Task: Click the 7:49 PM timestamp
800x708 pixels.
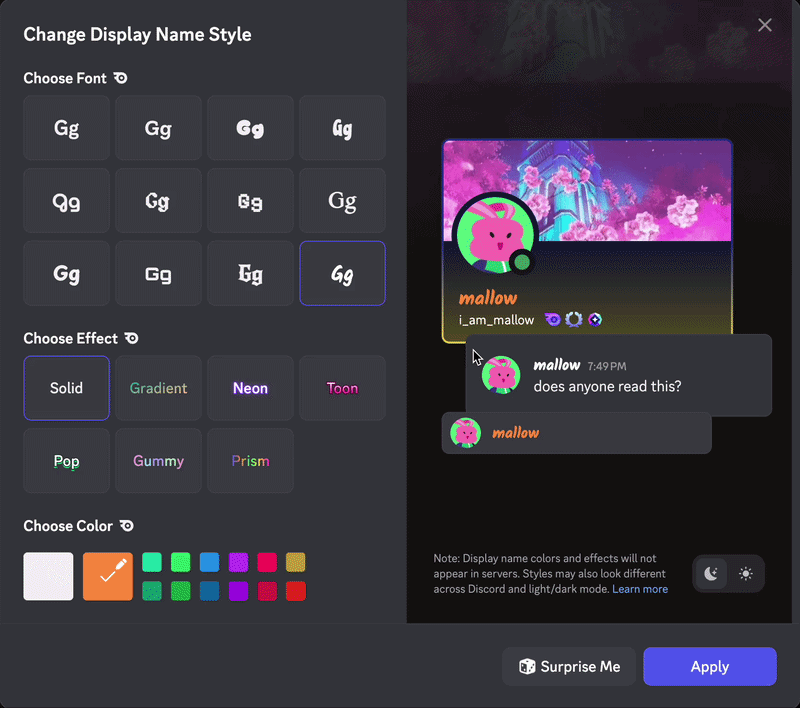Action: pos(607,366)
